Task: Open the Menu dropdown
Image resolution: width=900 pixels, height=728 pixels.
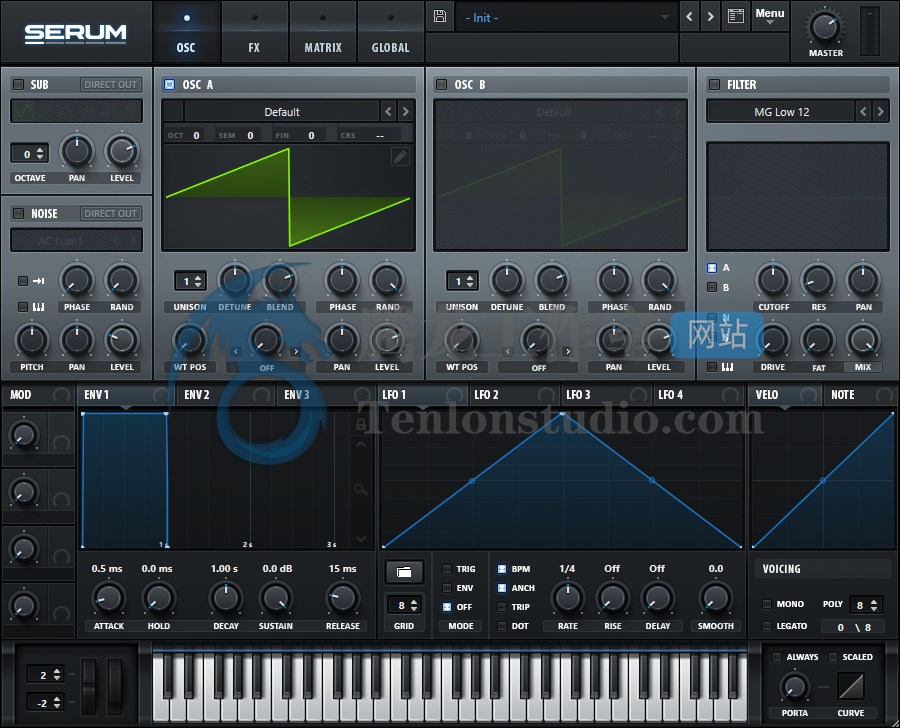Action: pos(770,16)
